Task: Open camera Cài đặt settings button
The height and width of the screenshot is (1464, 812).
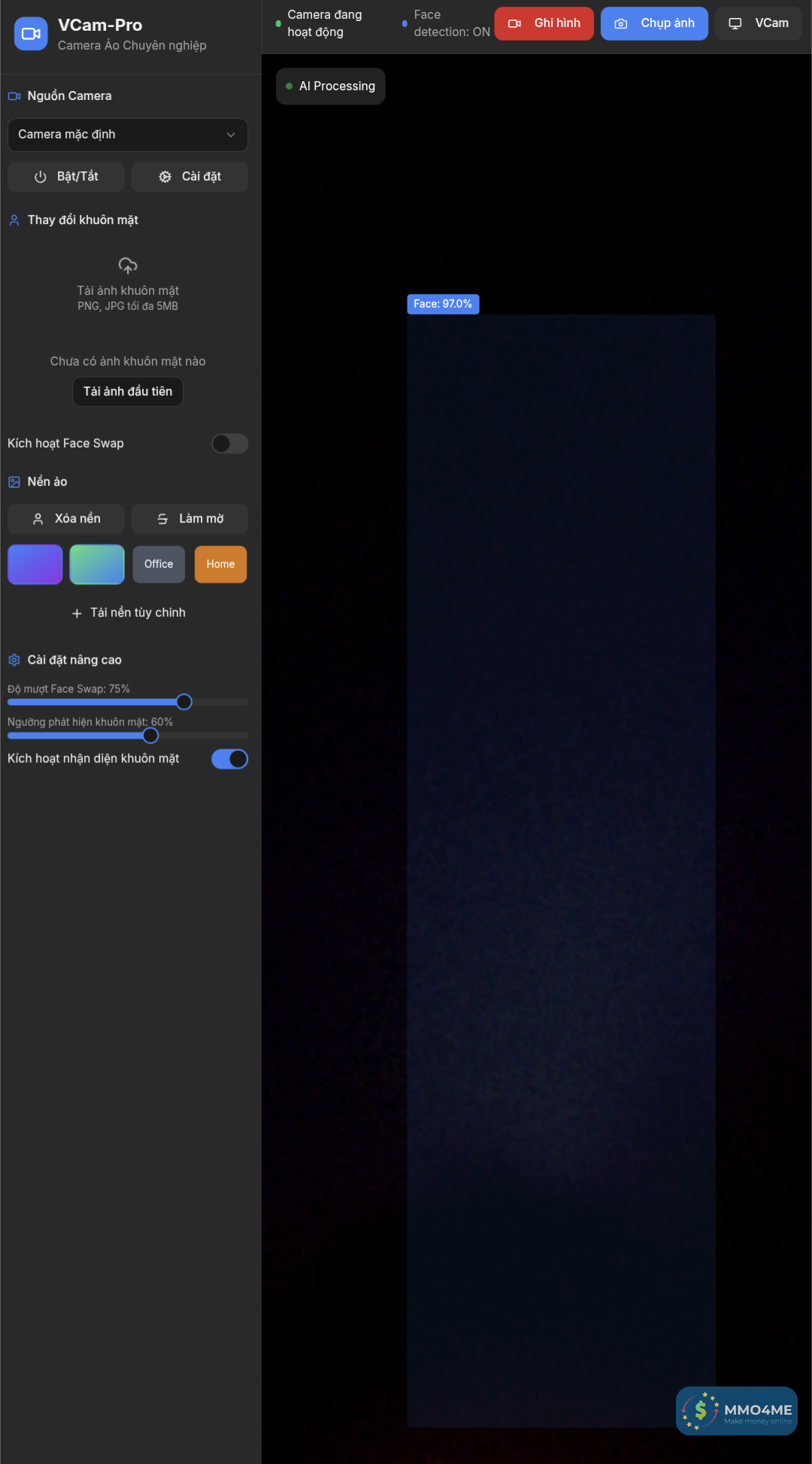Action: click(189, 177)
